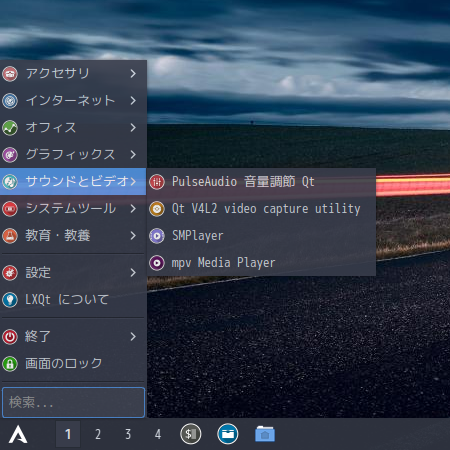This screenshot has height=450, width=450.
Task: Start mpv Media Player from its icon
Action: tap(157, 263)
